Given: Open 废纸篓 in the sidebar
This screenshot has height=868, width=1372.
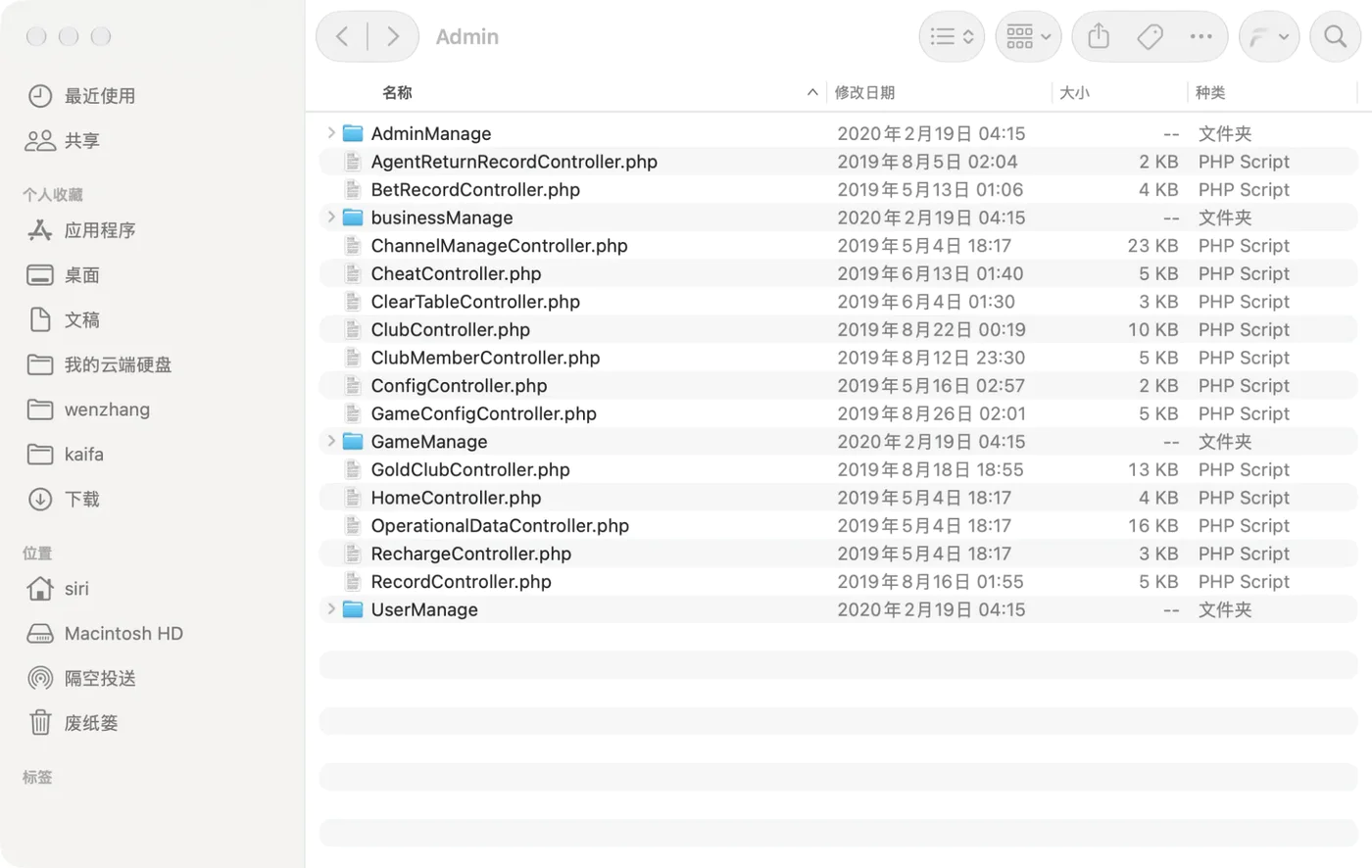Looking at the screenshot, I should 73,724.
